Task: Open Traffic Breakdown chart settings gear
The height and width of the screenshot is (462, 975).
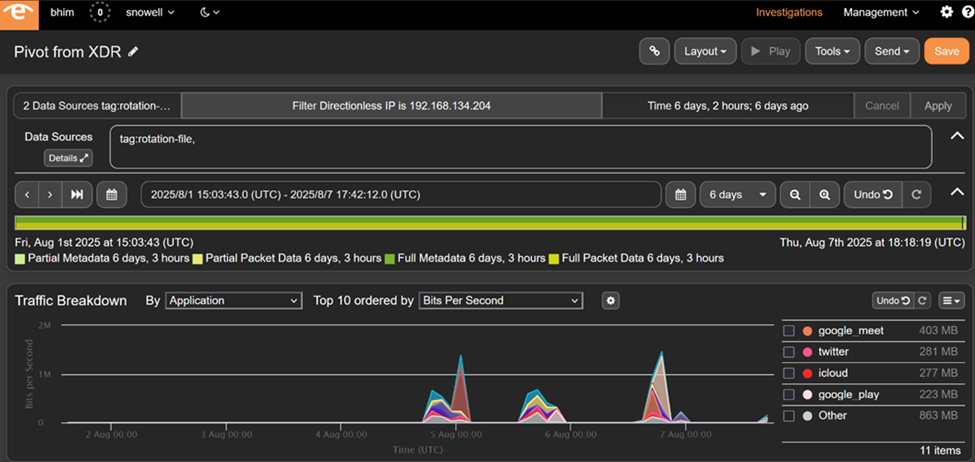Action: 612,300
